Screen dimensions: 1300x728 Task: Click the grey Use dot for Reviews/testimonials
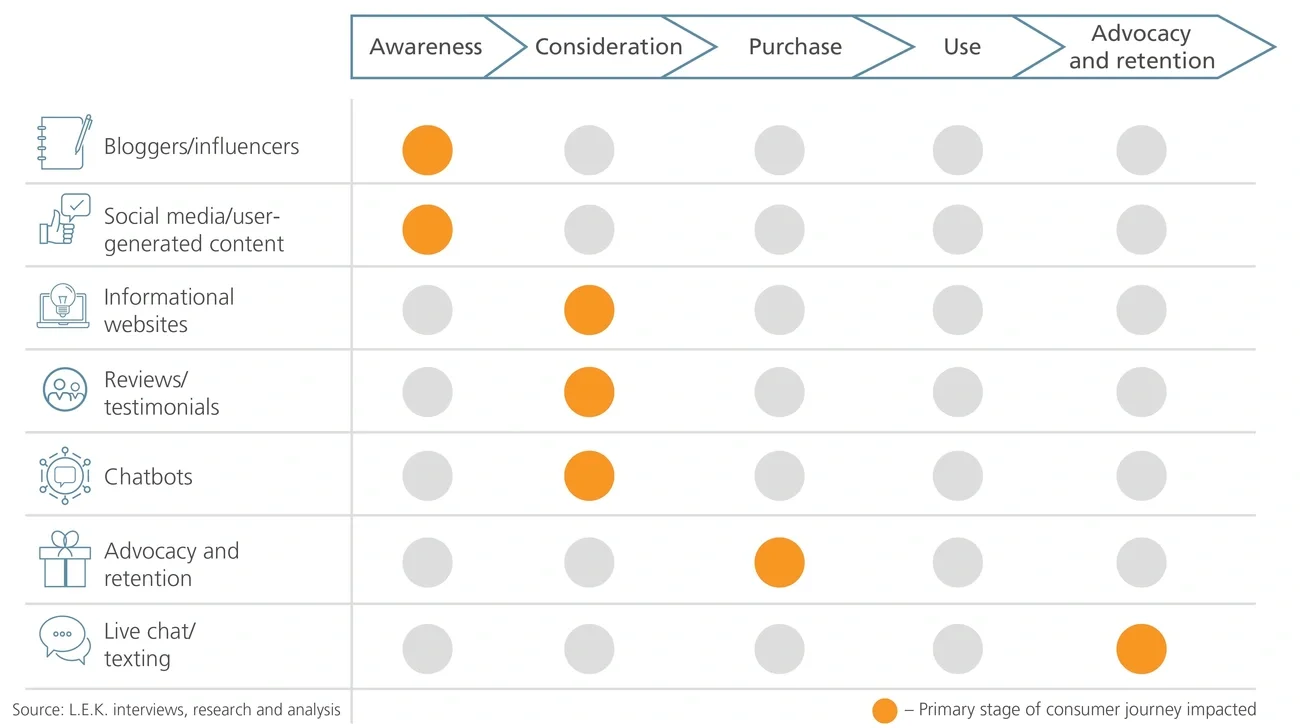958,392
